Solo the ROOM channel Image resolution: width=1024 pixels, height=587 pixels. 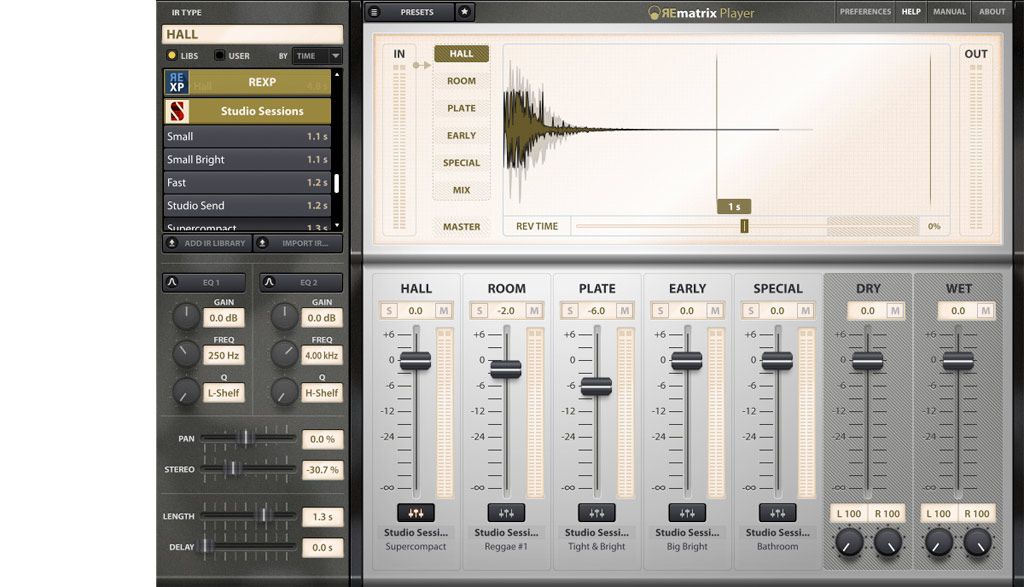click(x=479, y=311)
